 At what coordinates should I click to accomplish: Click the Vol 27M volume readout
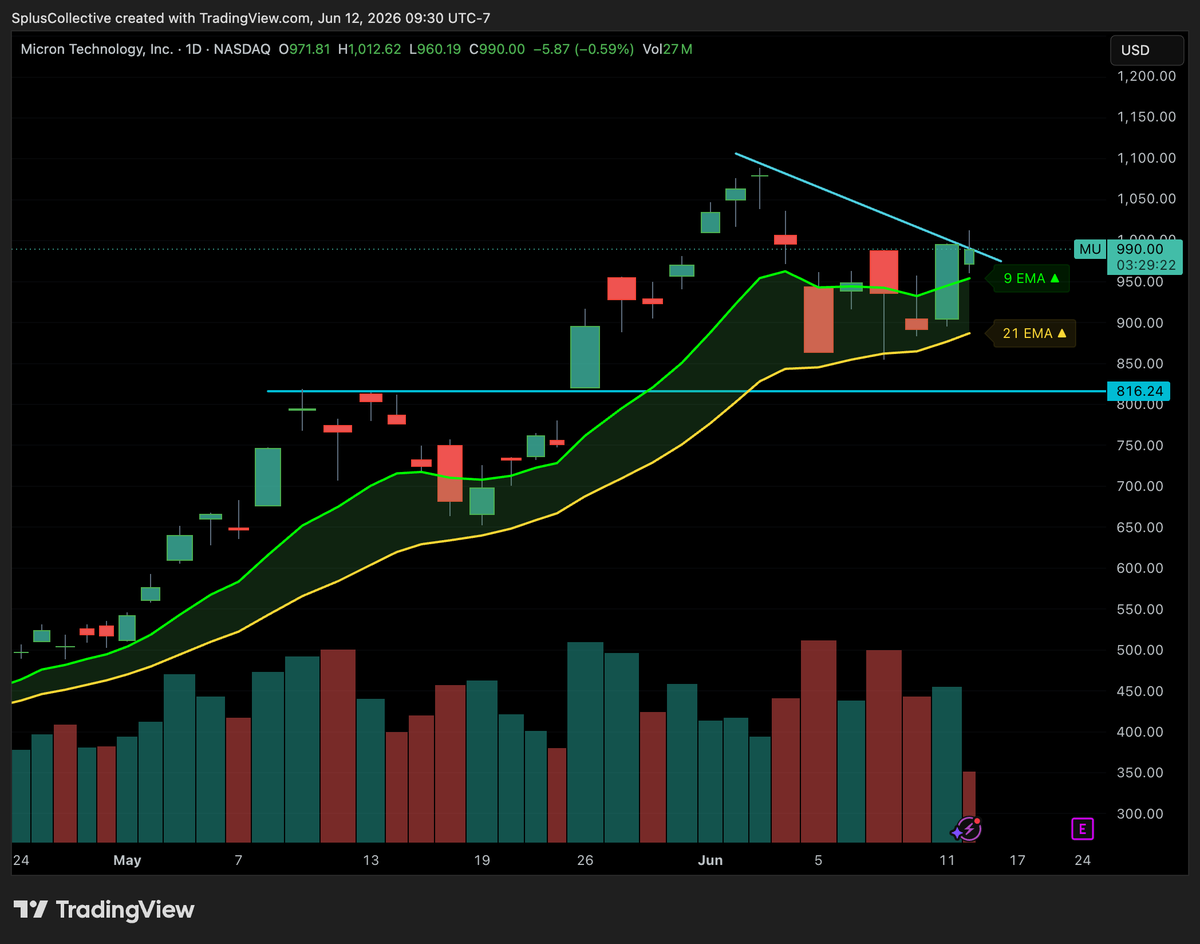[x=668, y=49]
